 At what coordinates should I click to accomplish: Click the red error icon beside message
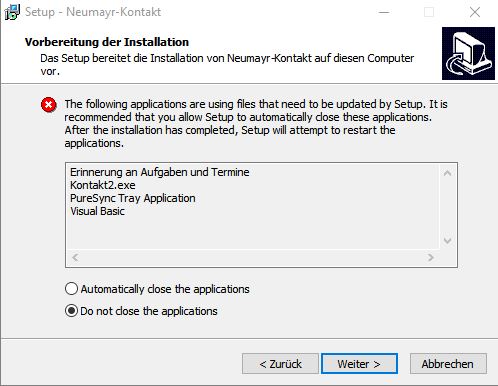click(49, 105)
